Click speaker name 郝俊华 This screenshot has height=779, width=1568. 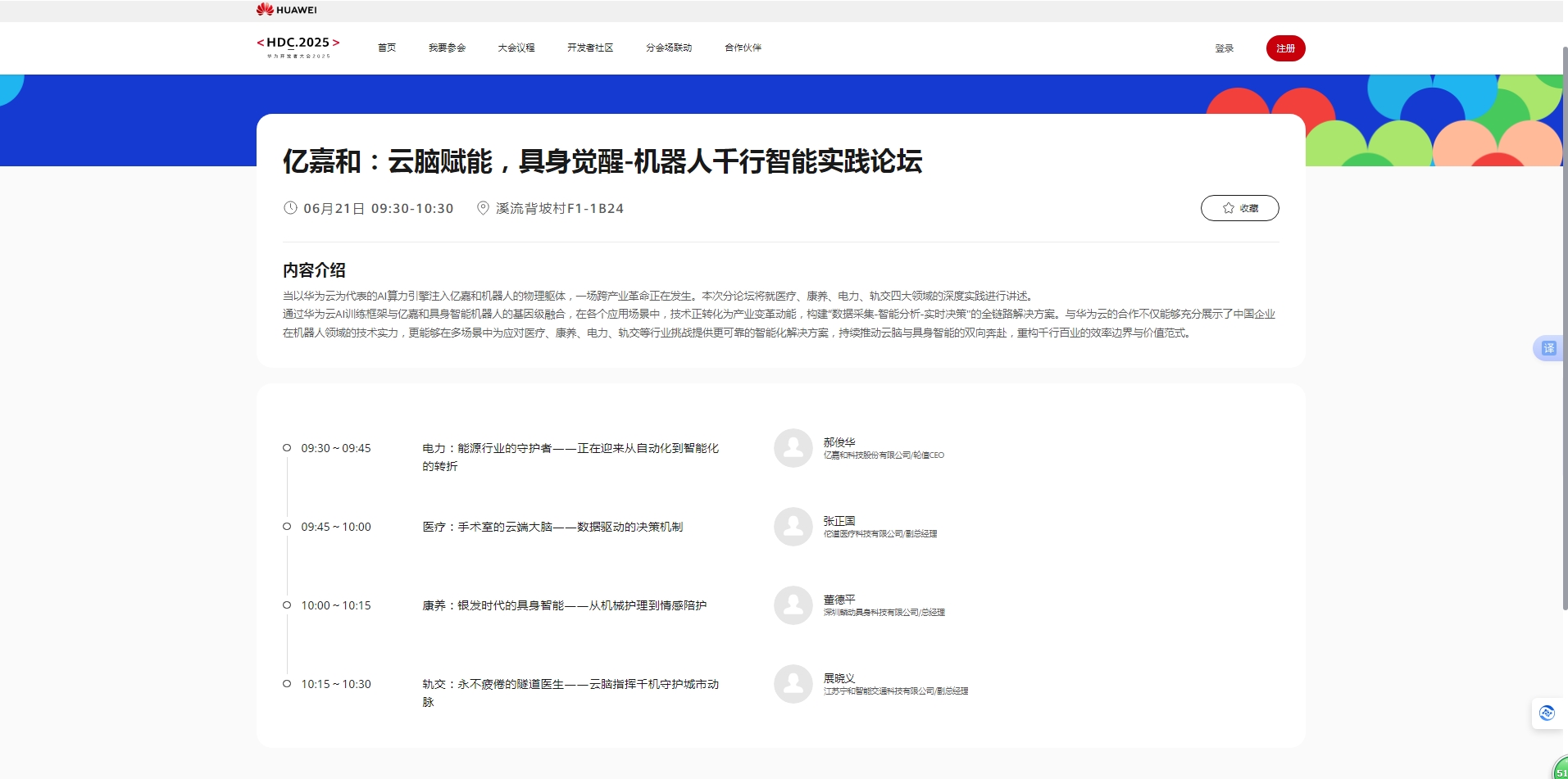[839, 442]
